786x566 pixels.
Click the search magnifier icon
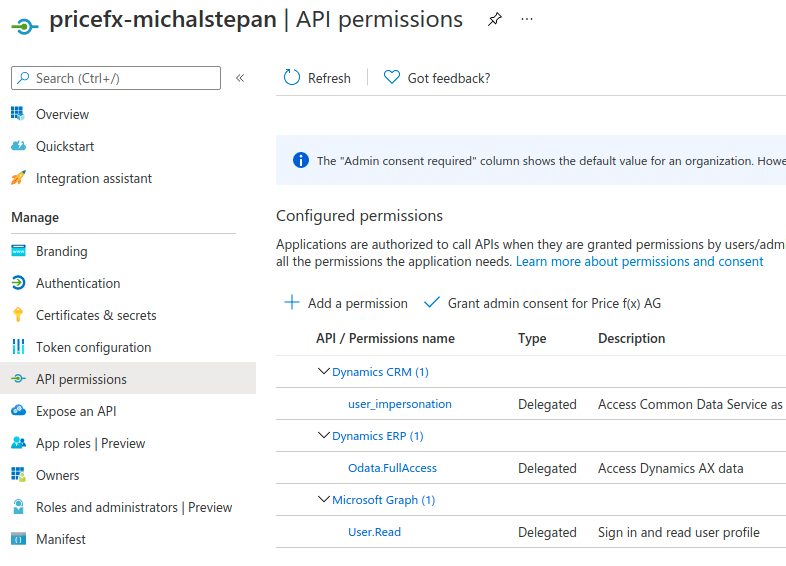coord(23,78)
